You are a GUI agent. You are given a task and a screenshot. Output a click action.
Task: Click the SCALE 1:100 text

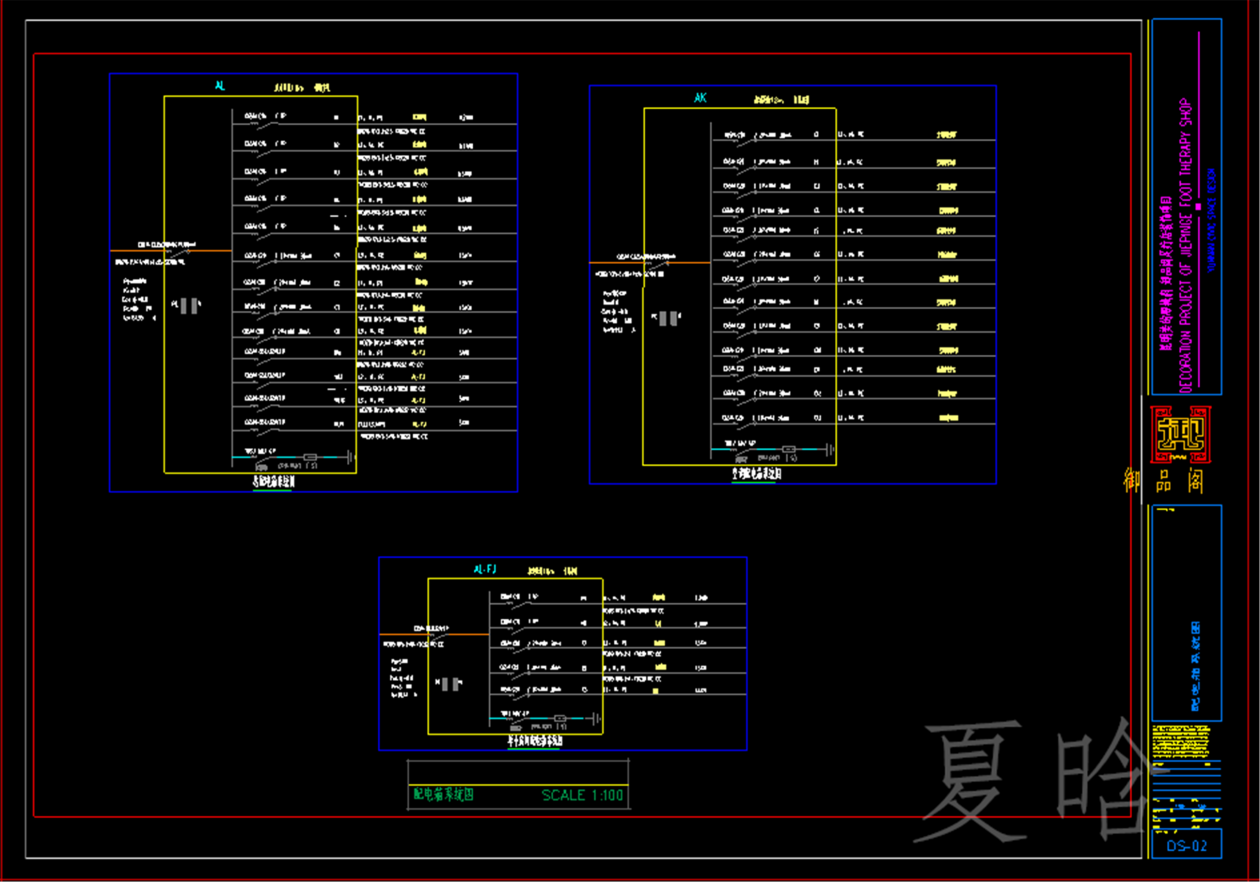tap(582, 796)
